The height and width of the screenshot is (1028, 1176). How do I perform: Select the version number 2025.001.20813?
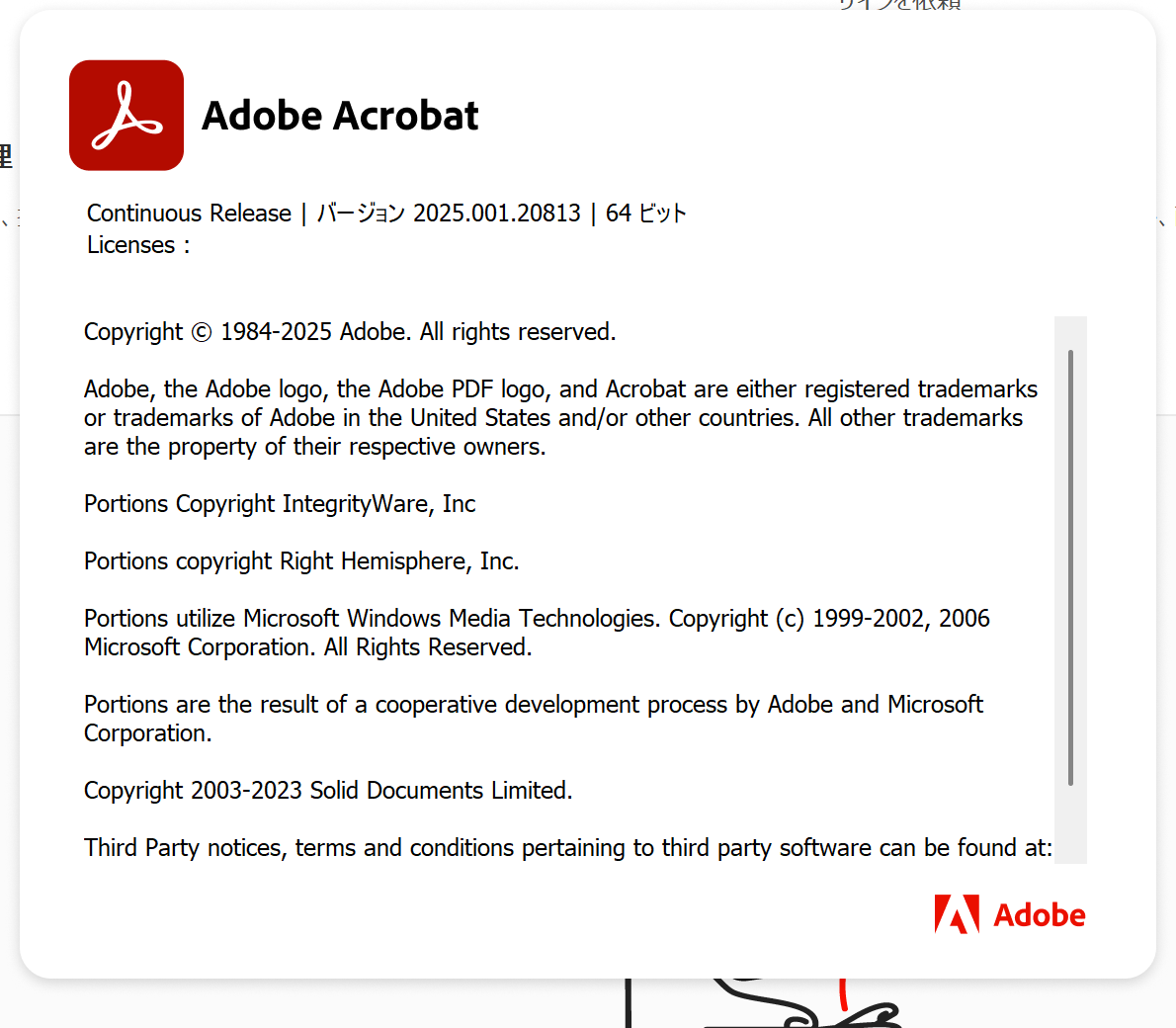[x=496, y=214]
